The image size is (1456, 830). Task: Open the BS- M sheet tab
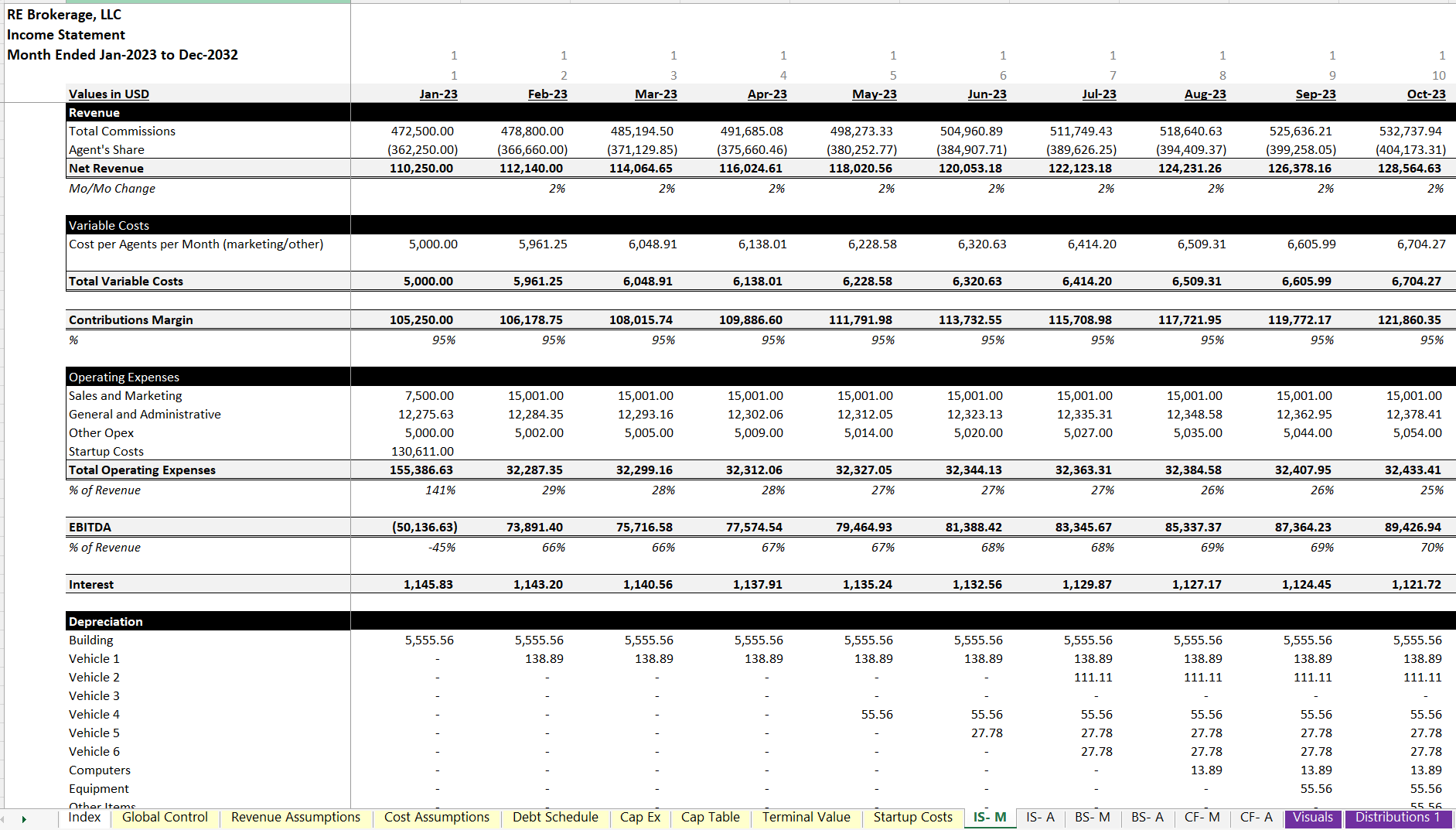pos(1093,818)
